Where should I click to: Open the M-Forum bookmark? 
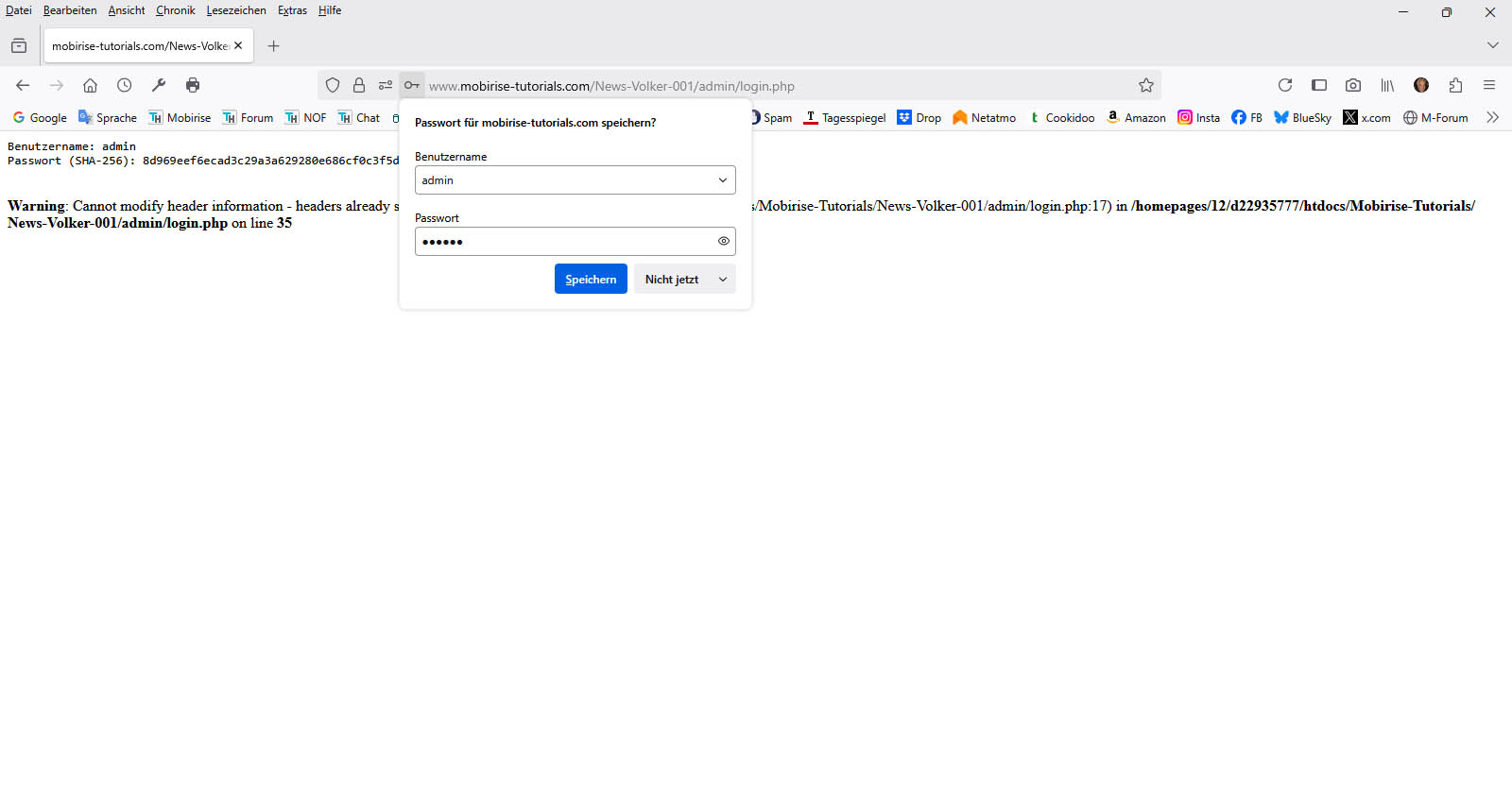coord(1435,118)
